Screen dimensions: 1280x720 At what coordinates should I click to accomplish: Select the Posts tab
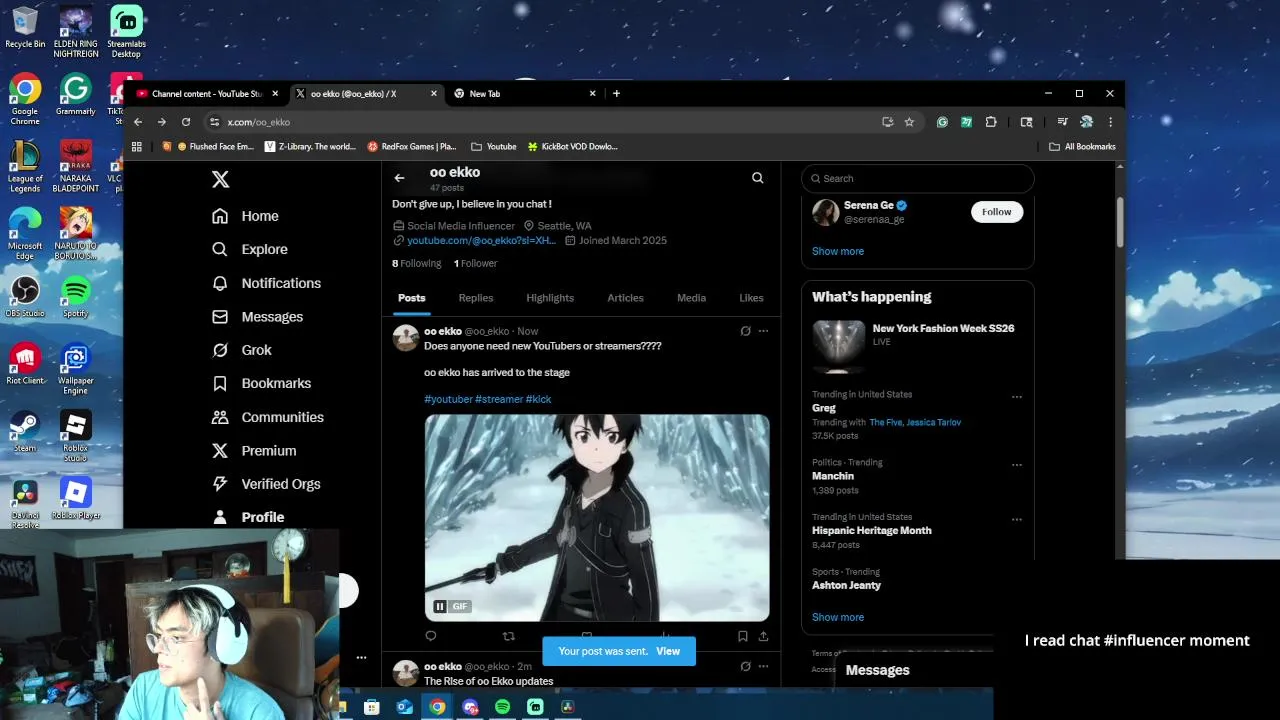(x=411, y=298)
